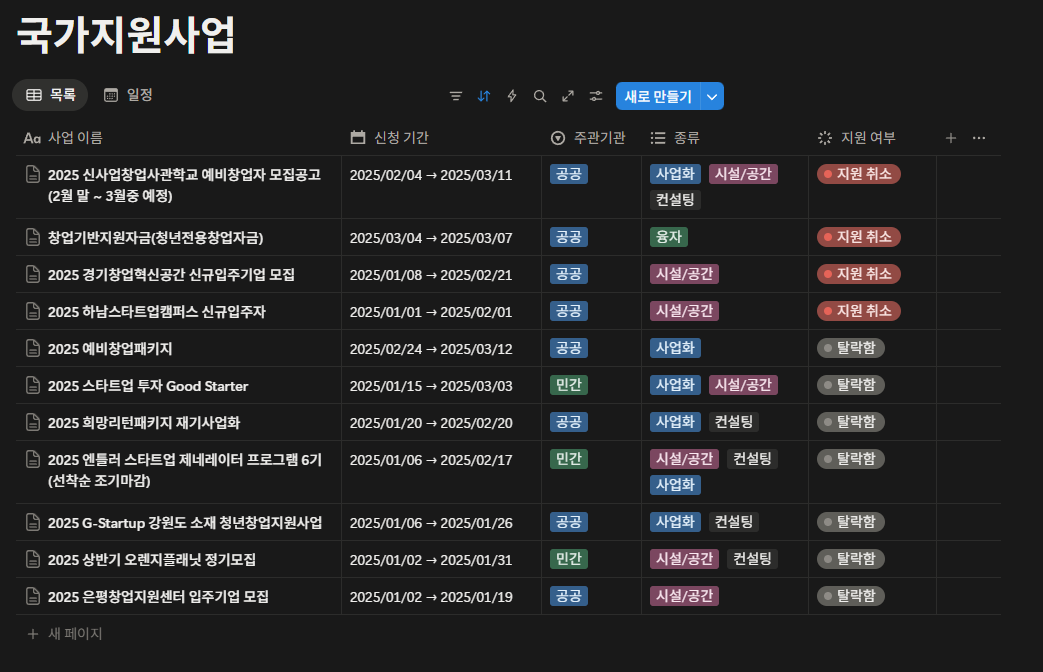Open 2025 은평창업지원센터 입주기업 모집 page

tap(158, 597)
